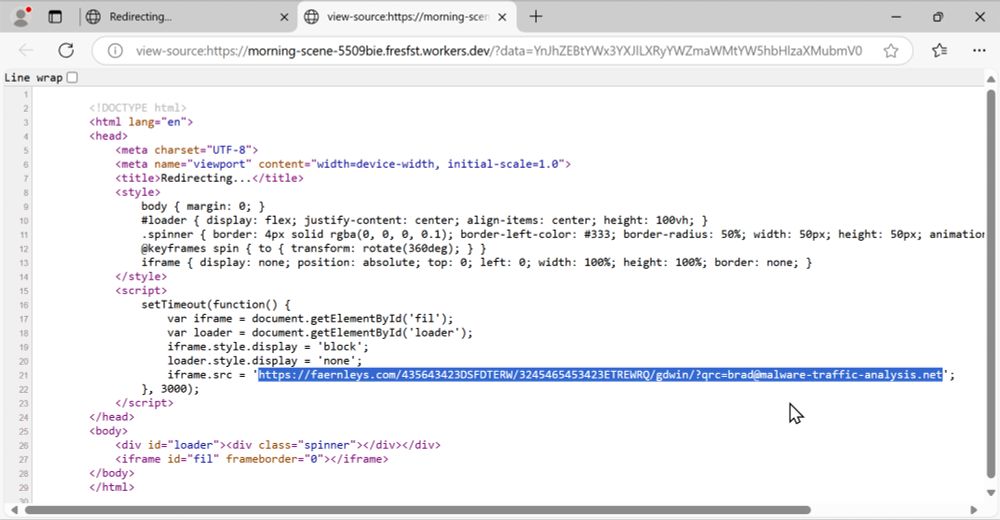
Task: Click the var loader = document.getElementById line
Action: coord(320,332)
